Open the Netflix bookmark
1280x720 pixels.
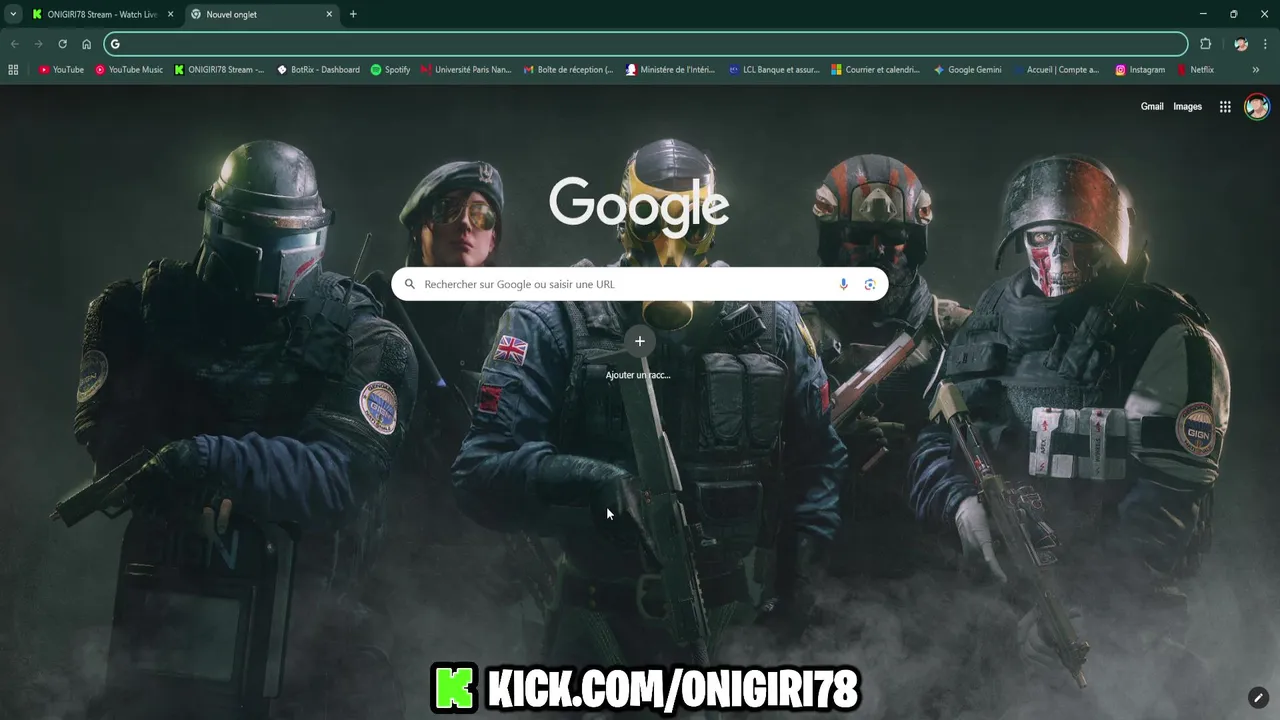1195,70
